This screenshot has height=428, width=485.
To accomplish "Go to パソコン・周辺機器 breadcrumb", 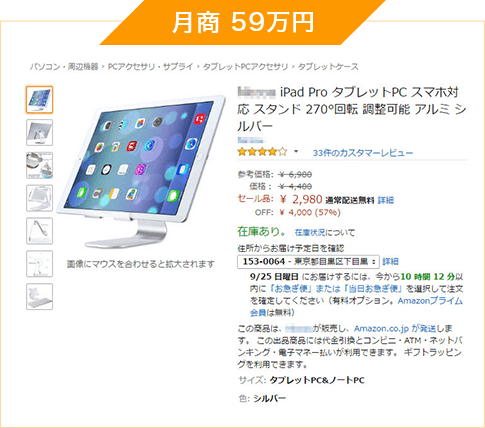I will 64,67.
